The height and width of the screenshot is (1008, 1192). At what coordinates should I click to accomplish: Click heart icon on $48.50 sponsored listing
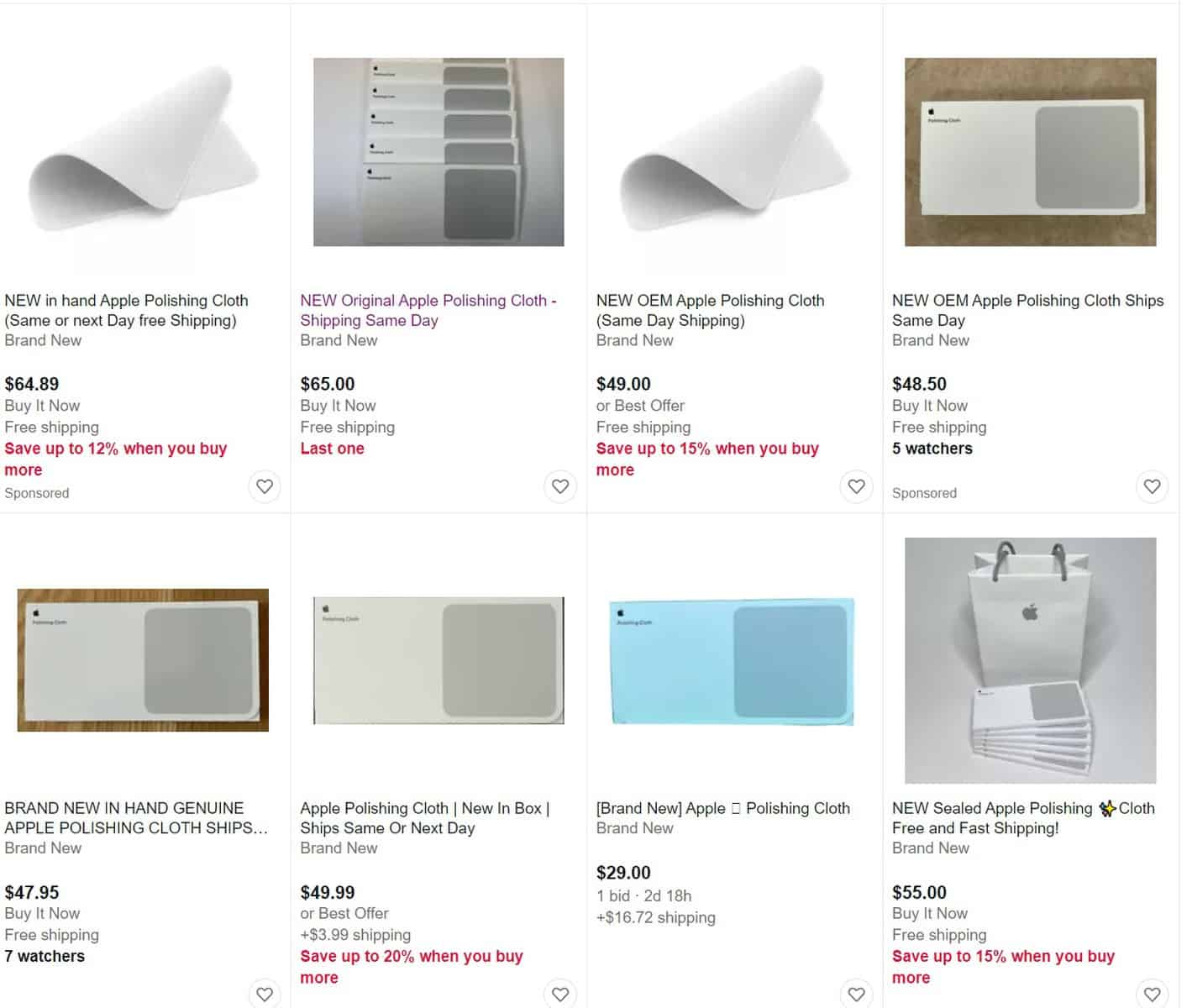[1152, 486]
